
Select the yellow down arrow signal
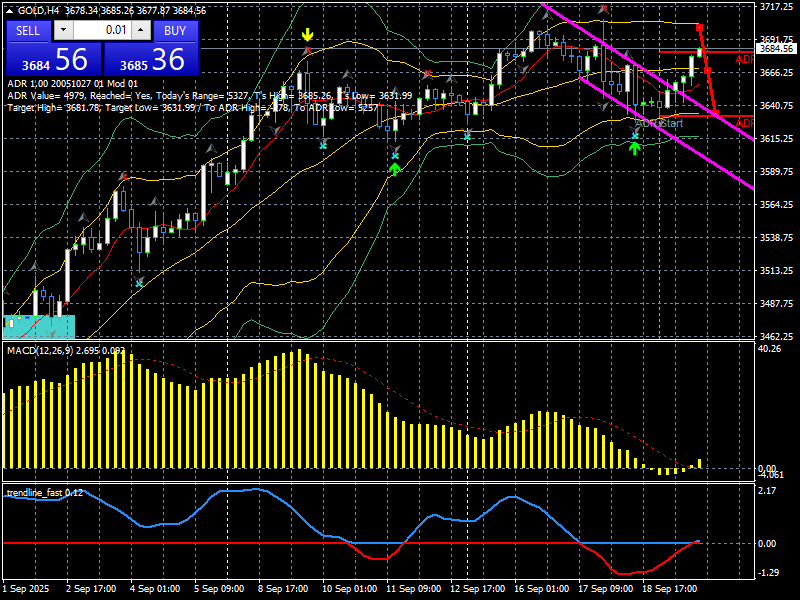pos(307,35)
